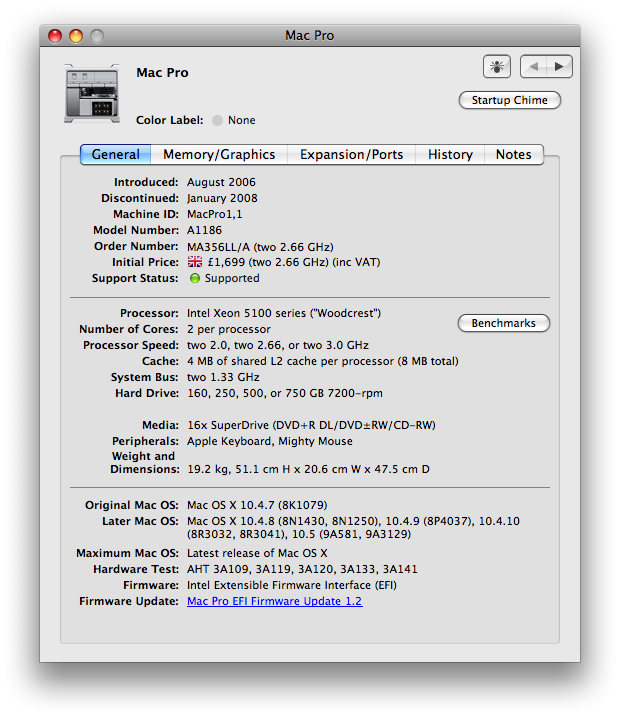Click 'Latest release of Mac OS X' text
Screen dimensions: 620x717
point(257,553)
